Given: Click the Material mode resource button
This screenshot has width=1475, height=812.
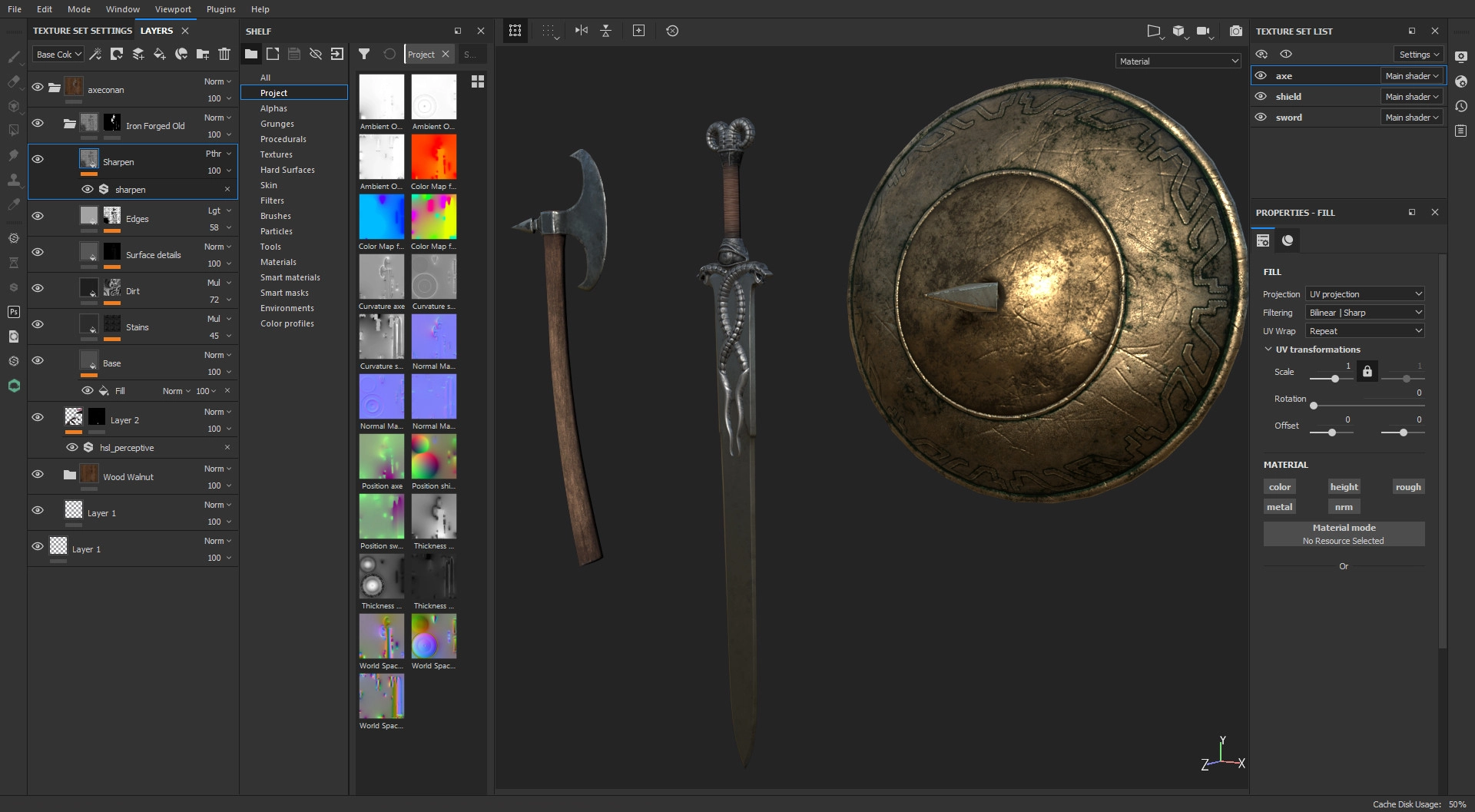Looking at the screenshot, I should click(1344, 534).
